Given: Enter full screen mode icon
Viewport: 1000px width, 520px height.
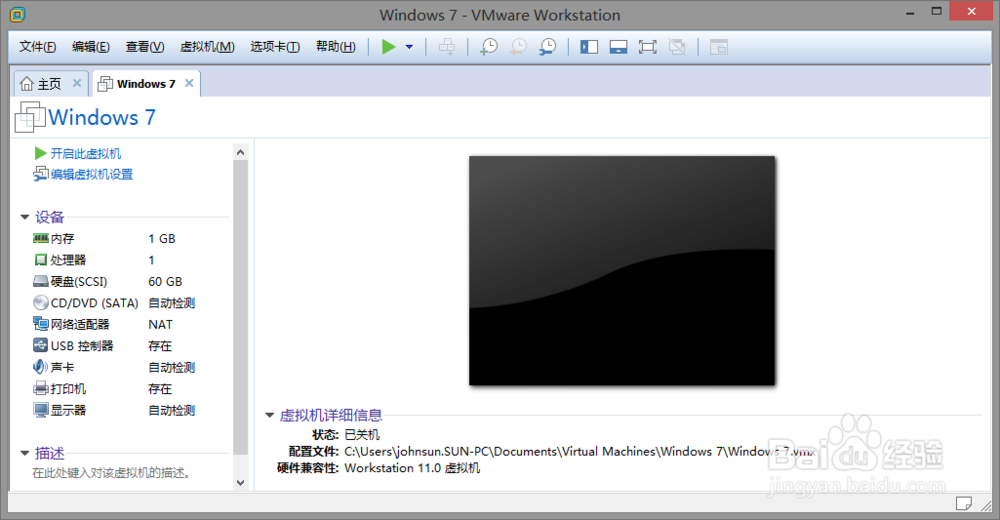Looking at the screenshot, I should pyautogui.click(x=648, y=47).
